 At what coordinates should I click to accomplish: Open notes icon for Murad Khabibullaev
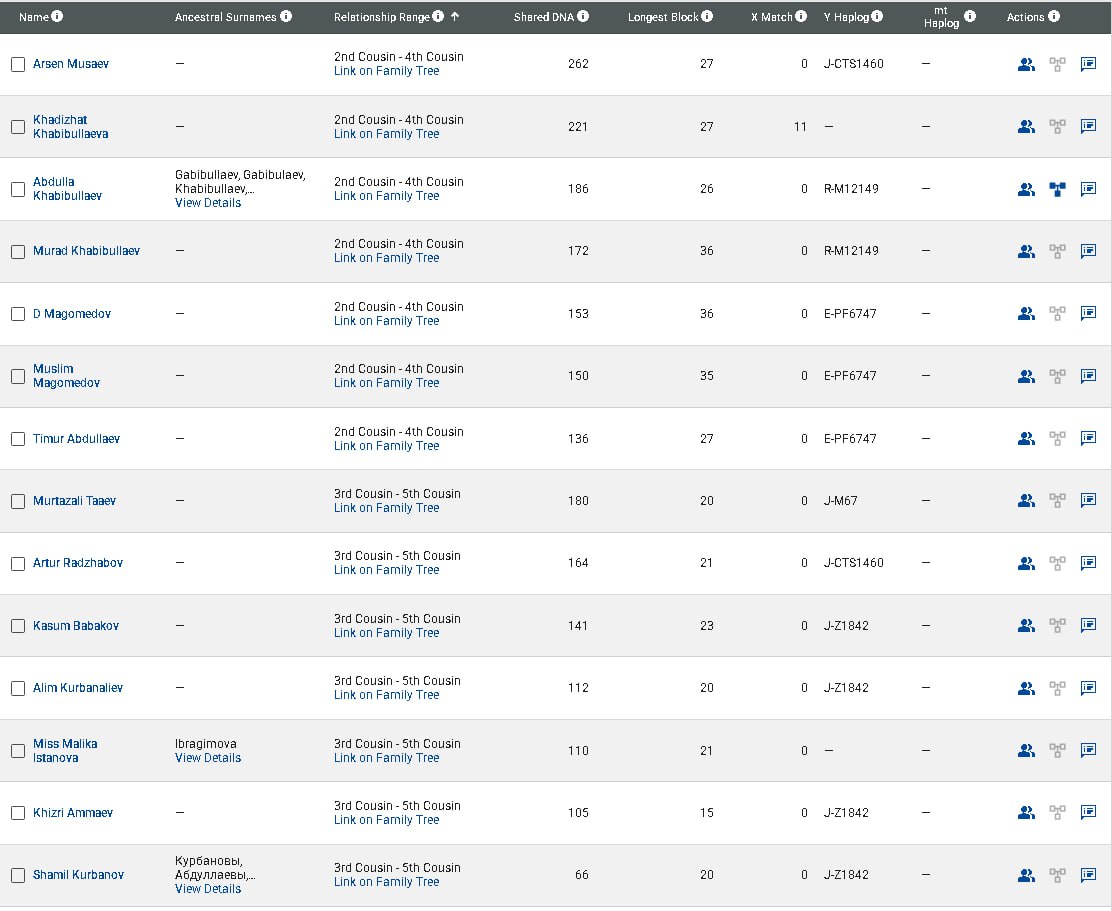(1089, 251)
